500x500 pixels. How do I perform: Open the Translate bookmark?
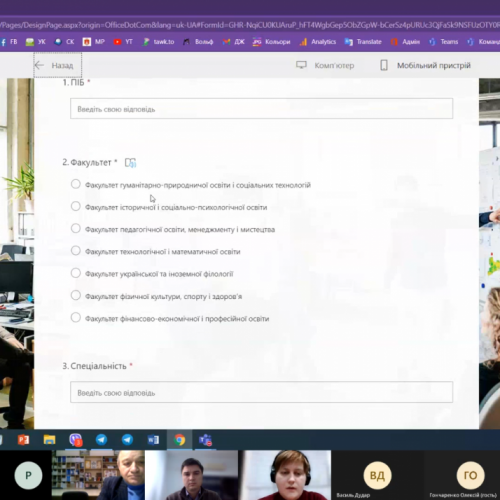[x=363, y=42]
